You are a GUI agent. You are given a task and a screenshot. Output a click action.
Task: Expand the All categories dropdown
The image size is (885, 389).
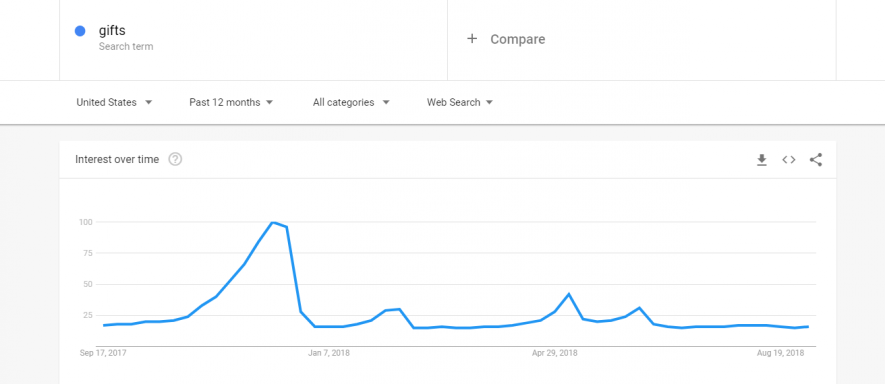351,102
